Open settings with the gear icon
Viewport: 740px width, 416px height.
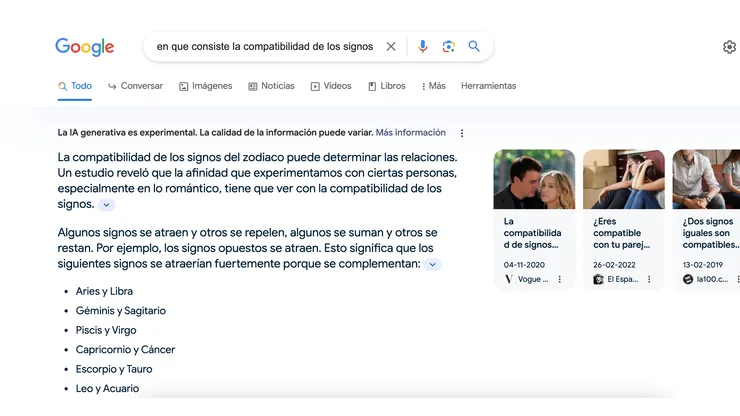click(x=730, y=47)
